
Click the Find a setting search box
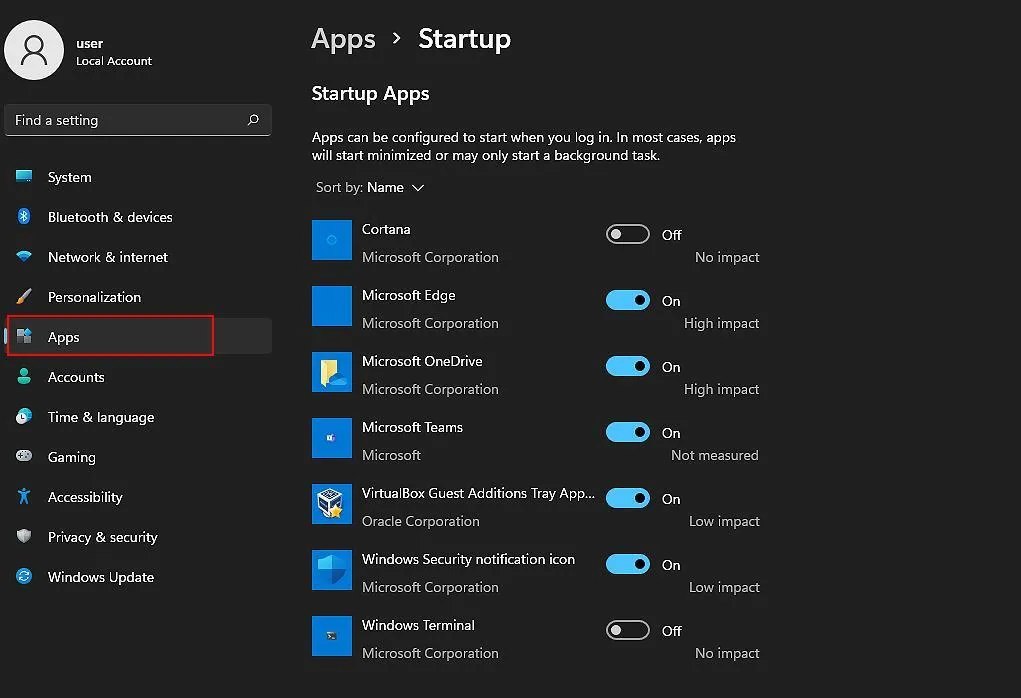point(138,120)
